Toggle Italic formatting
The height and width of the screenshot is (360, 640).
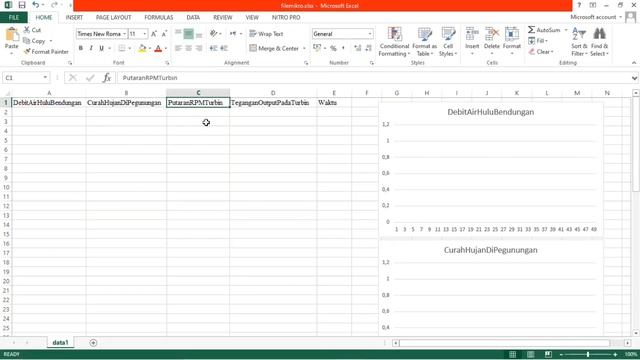pos(91,48)
